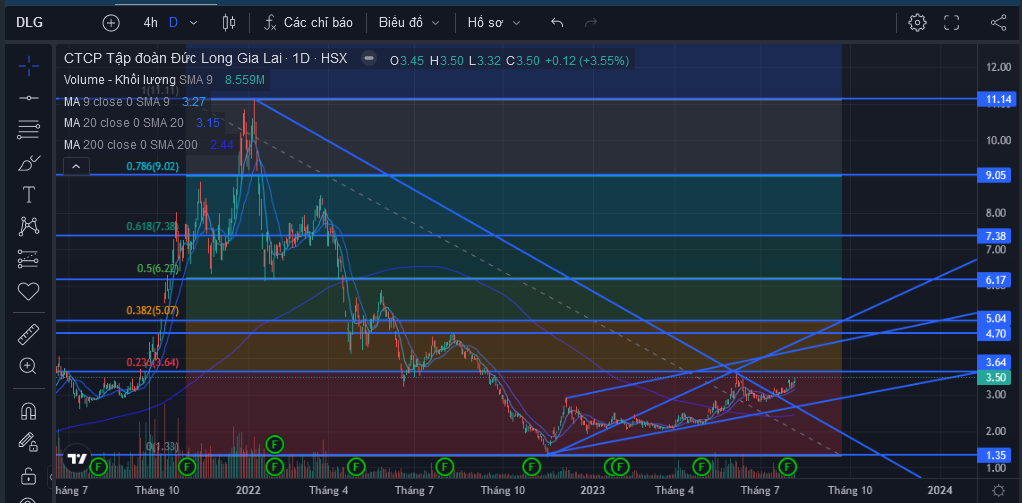This screenshot has width=1022, height=503.
Task: Open the favorites heart icon
Action: [x=28, y=291]
